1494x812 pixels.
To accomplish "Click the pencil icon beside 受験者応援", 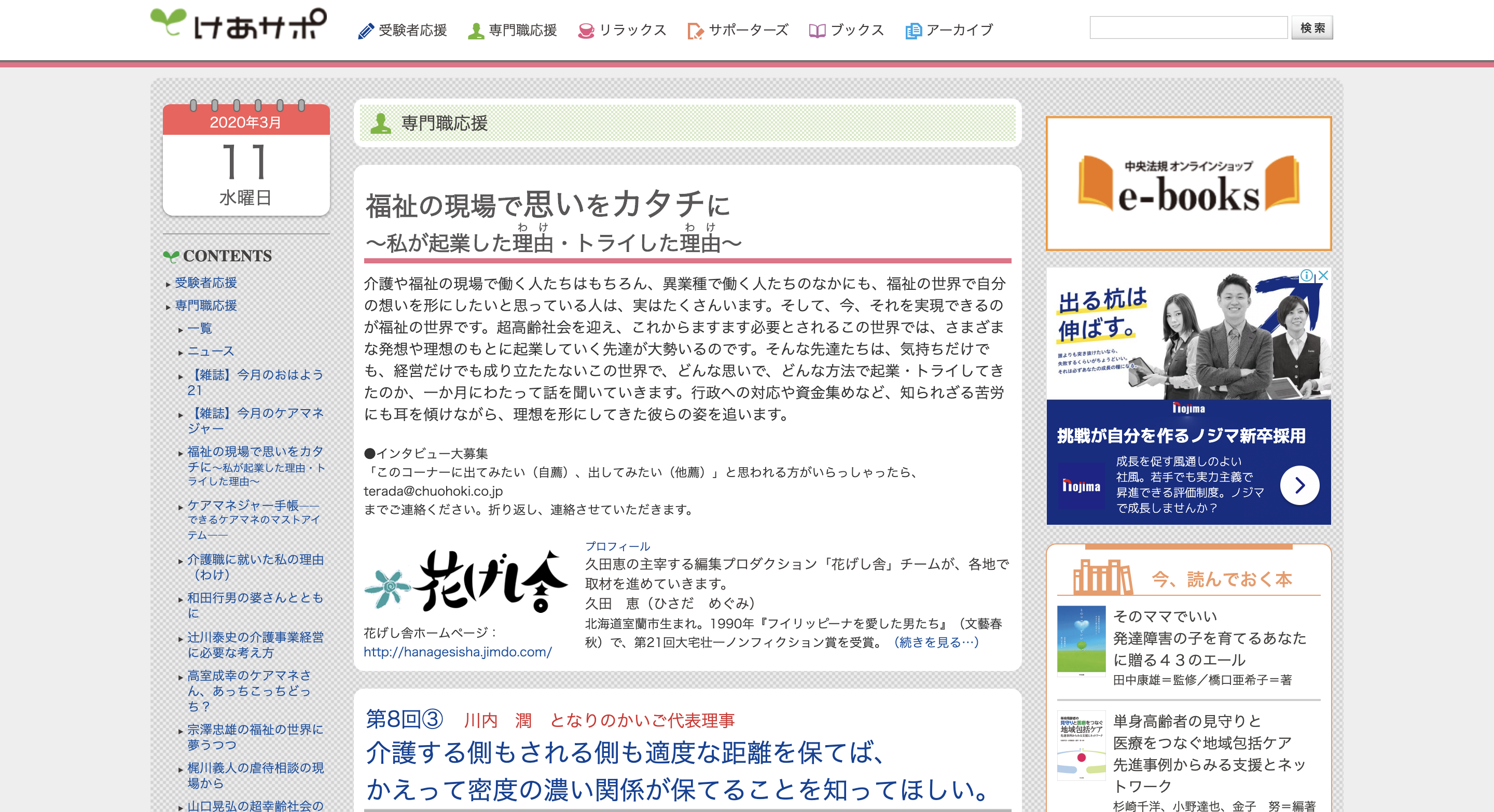I will pos(365,31).
